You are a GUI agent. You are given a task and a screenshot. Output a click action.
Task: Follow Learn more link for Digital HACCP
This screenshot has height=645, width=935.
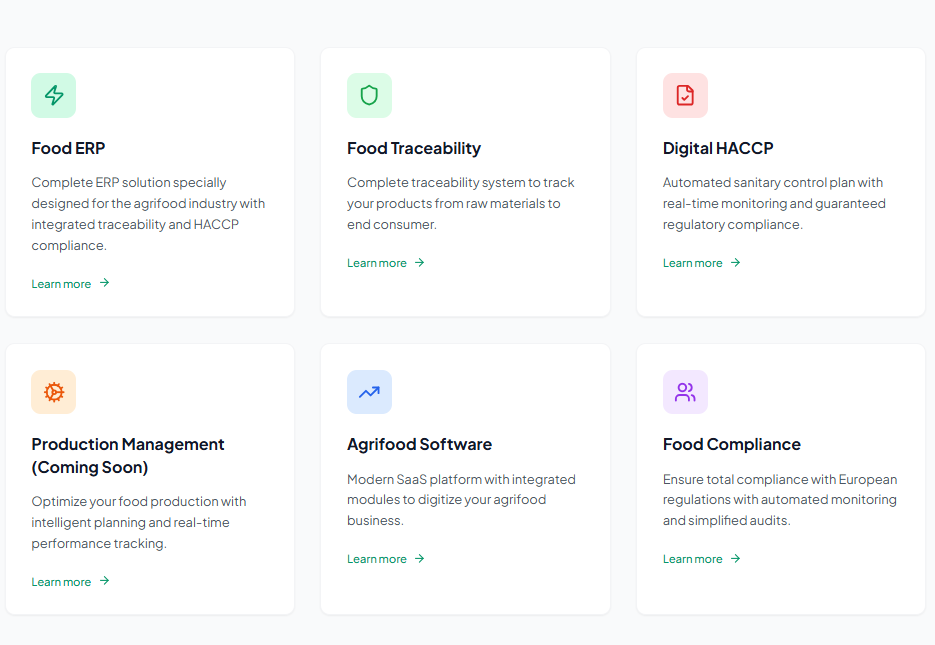click(x=692, y=263)
